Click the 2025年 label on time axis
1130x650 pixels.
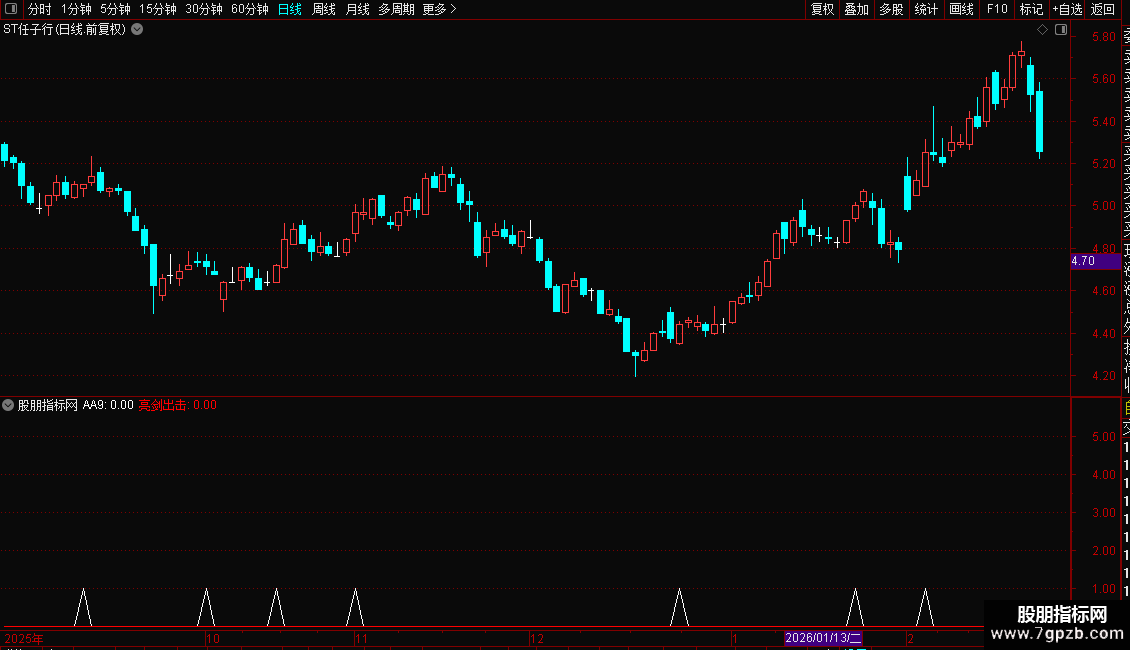point(24,638)
